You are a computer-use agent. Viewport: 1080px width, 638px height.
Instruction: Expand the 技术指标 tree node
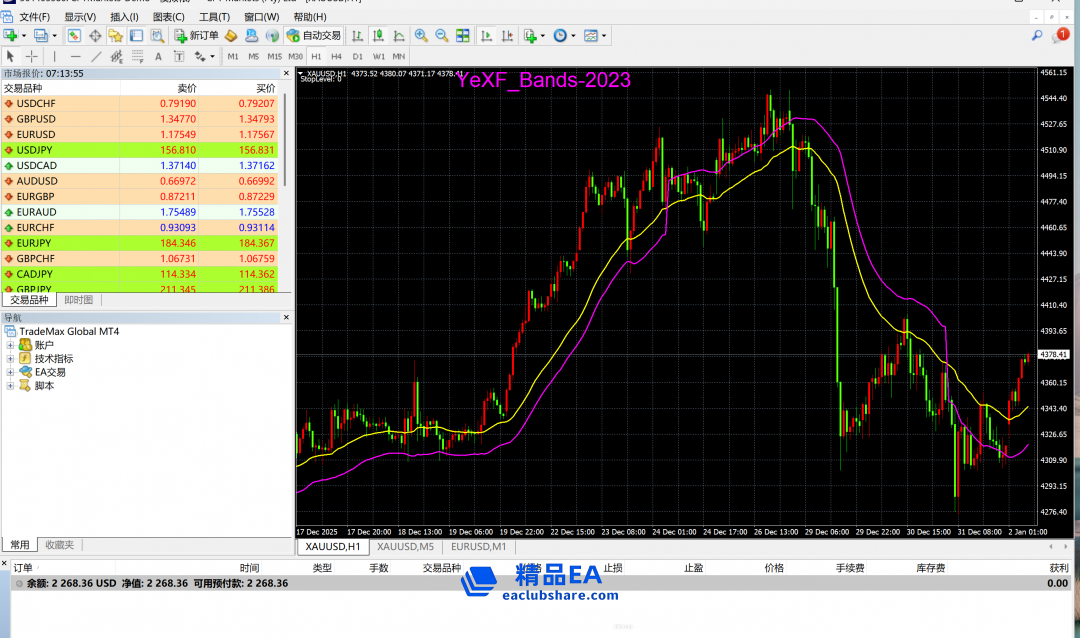[11, 358]
